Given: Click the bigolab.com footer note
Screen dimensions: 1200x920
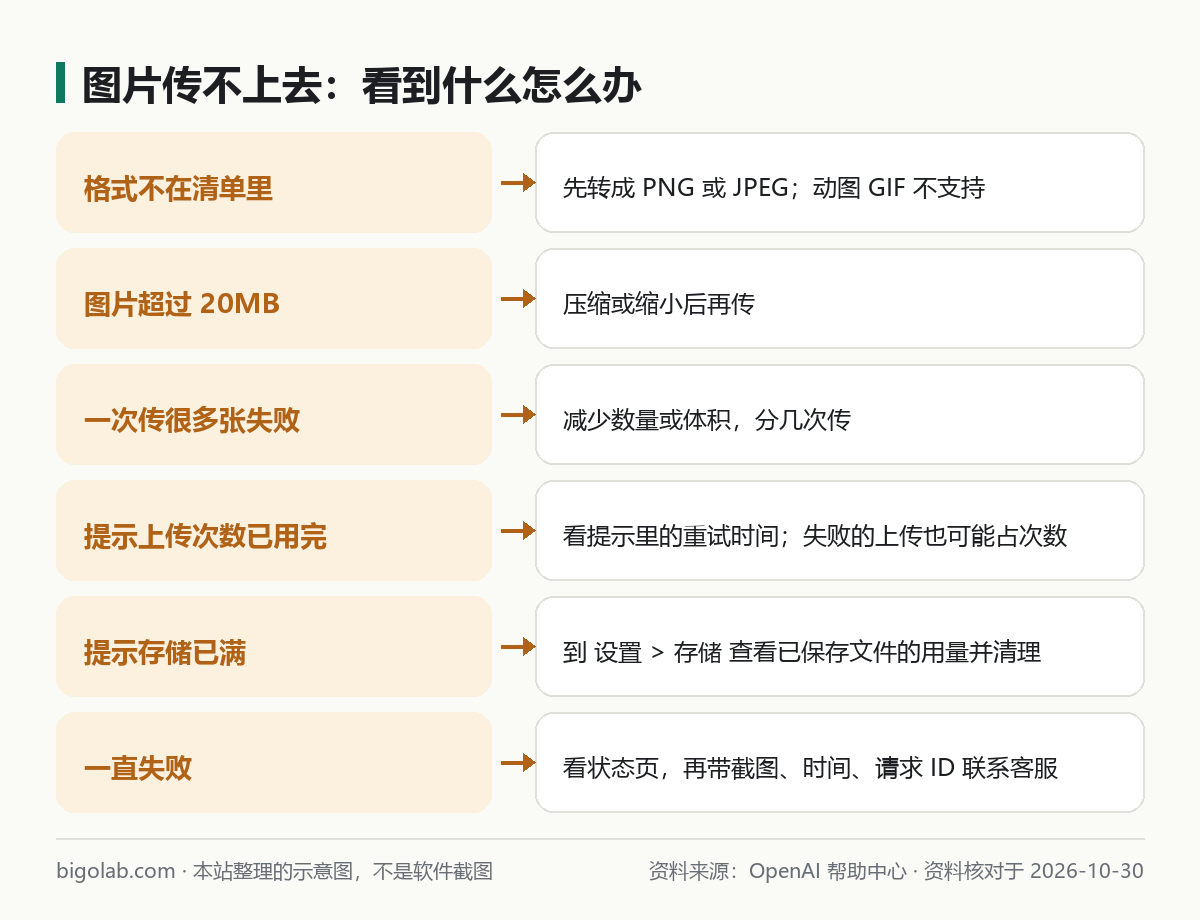Looking at the screenshot, I should point(274,871).
